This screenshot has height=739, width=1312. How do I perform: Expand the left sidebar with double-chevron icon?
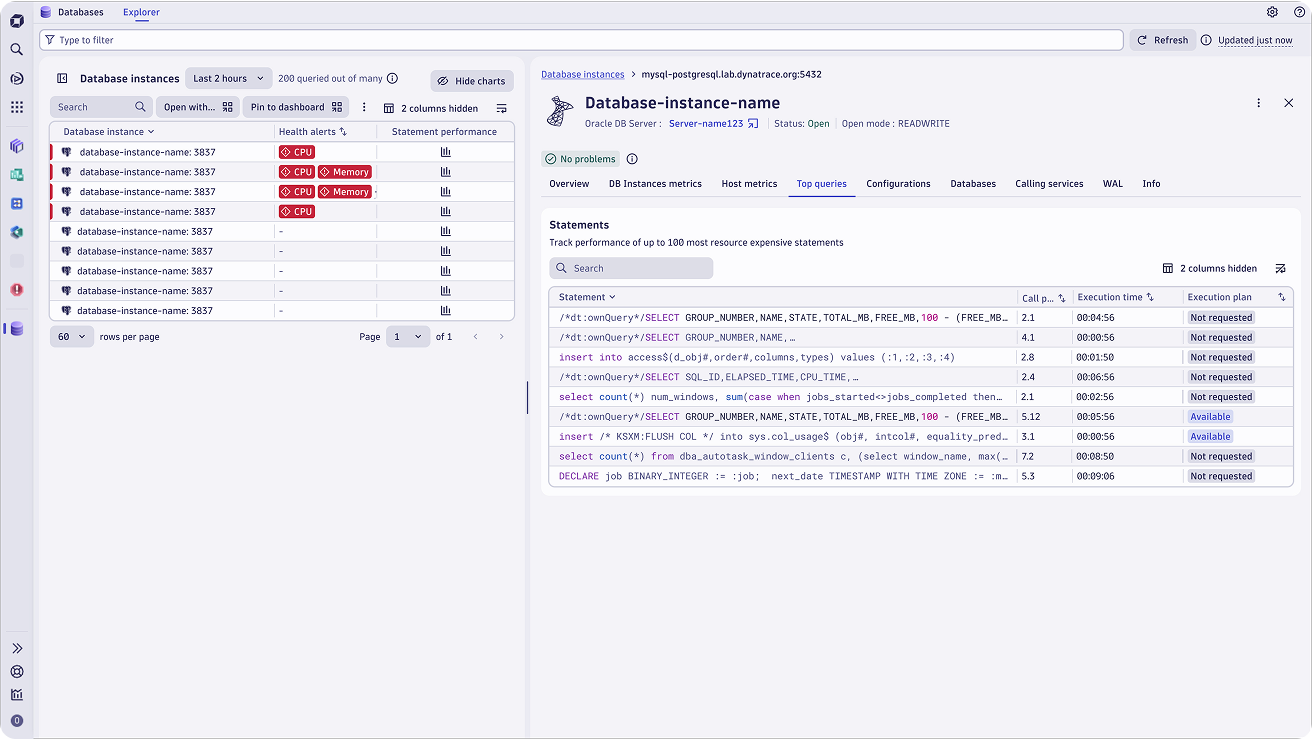coord(17,648)
